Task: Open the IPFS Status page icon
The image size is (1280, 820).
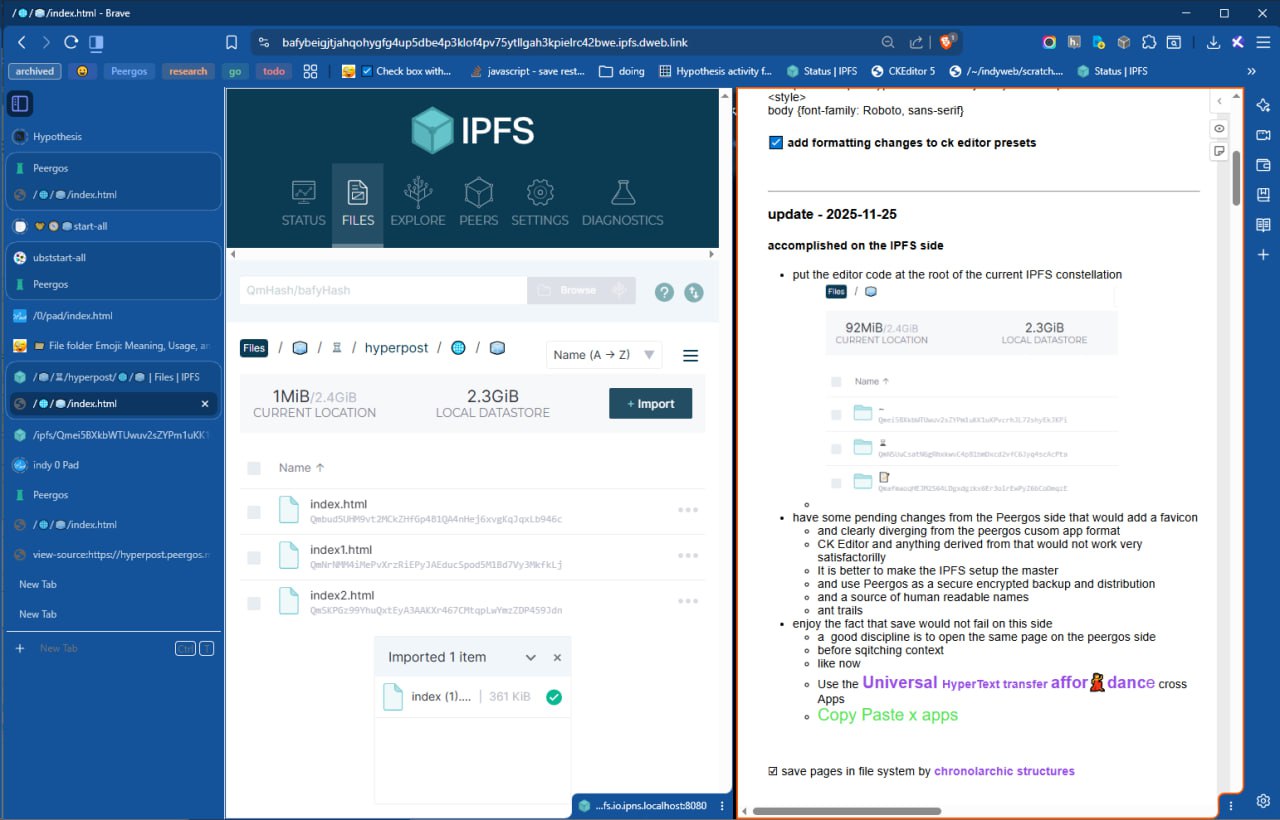Action: point(303,203)
